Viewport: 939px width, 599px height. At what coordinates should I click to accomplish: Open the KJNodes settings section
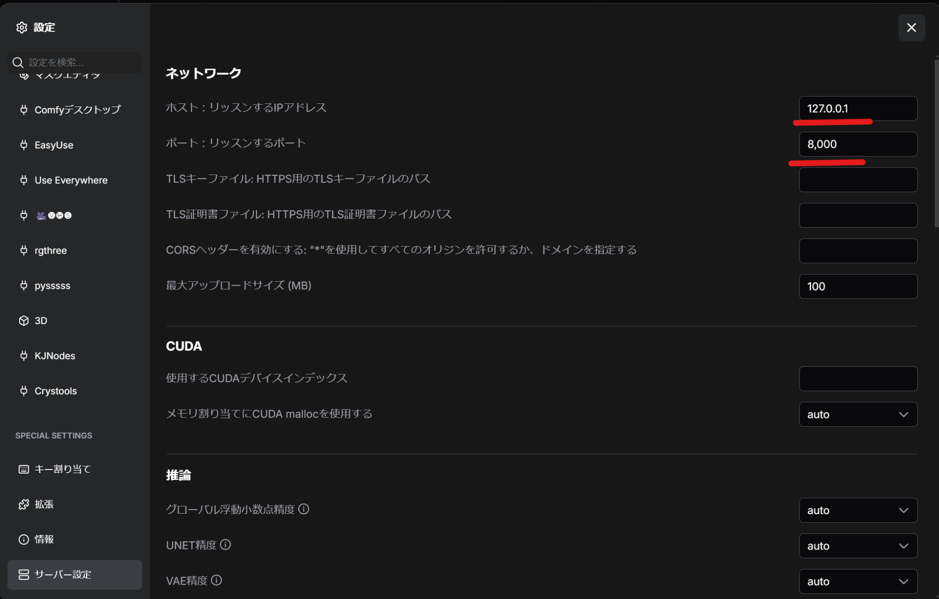(54, 356)
